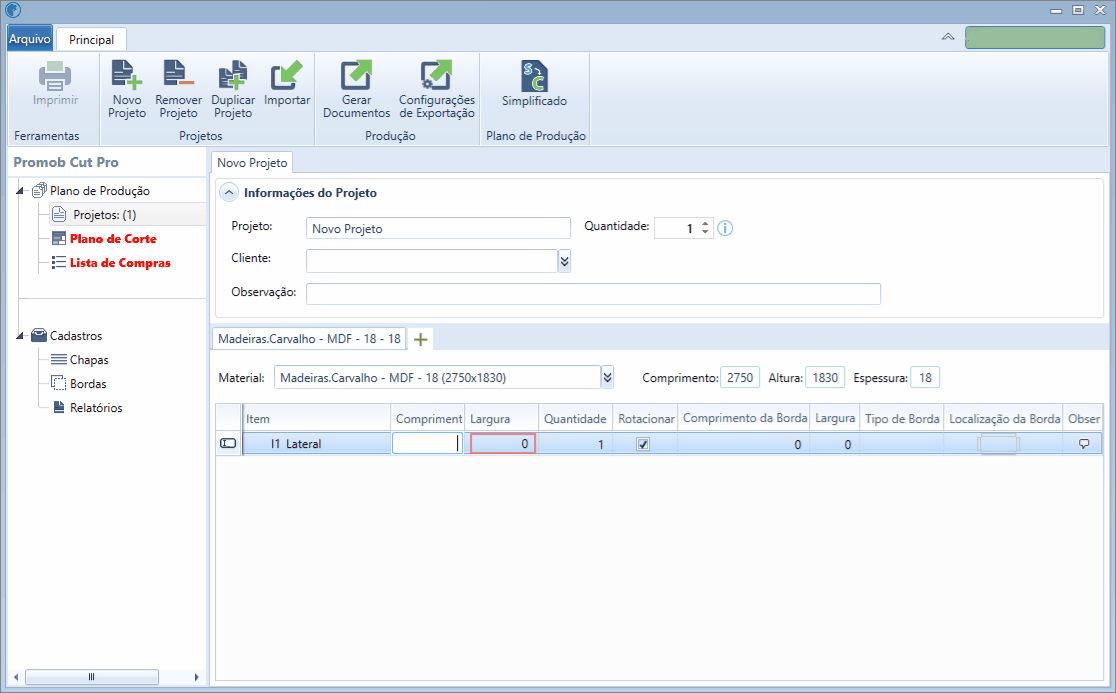Click the Item column header

point(317,418)
